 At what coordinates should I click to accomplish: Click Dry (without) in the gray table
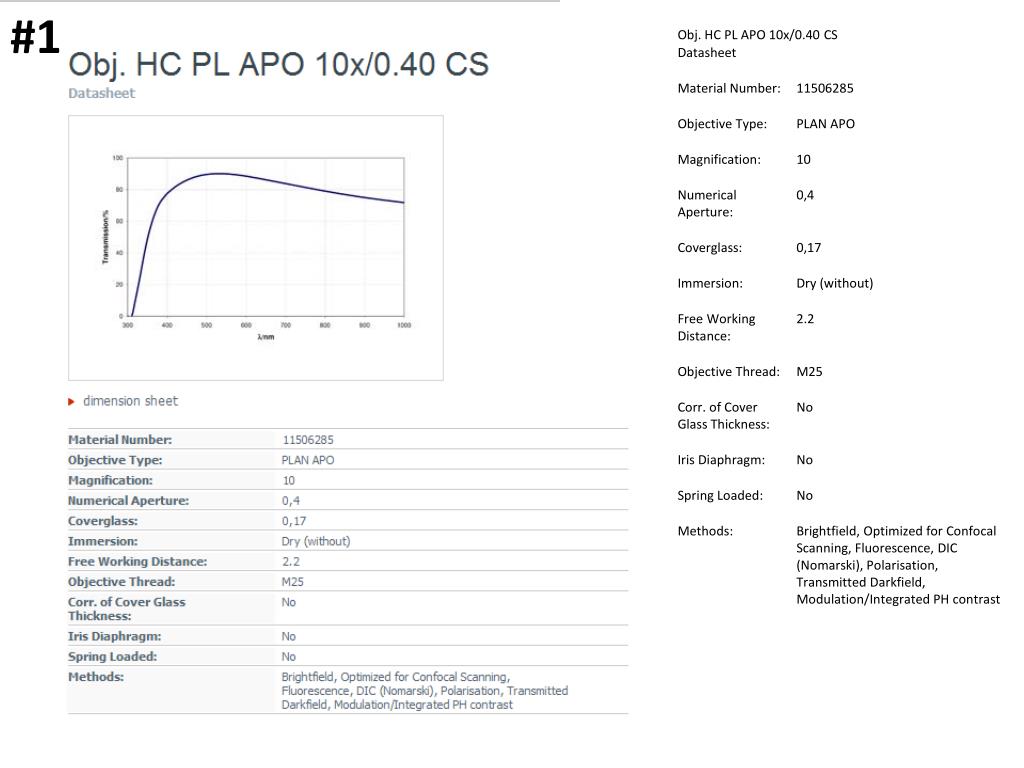point(316,541)
